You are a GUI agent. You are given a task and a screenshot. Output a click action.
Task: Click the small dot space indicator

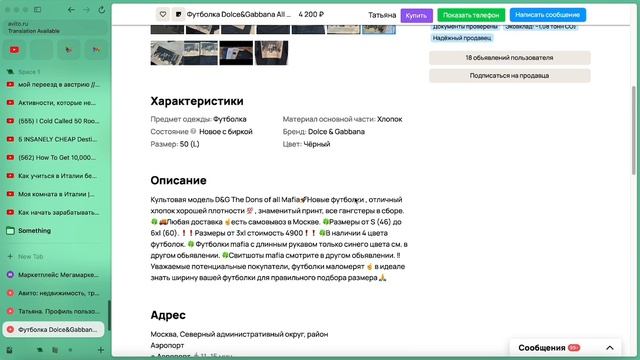pyautogui.click(x=70, y=350)
